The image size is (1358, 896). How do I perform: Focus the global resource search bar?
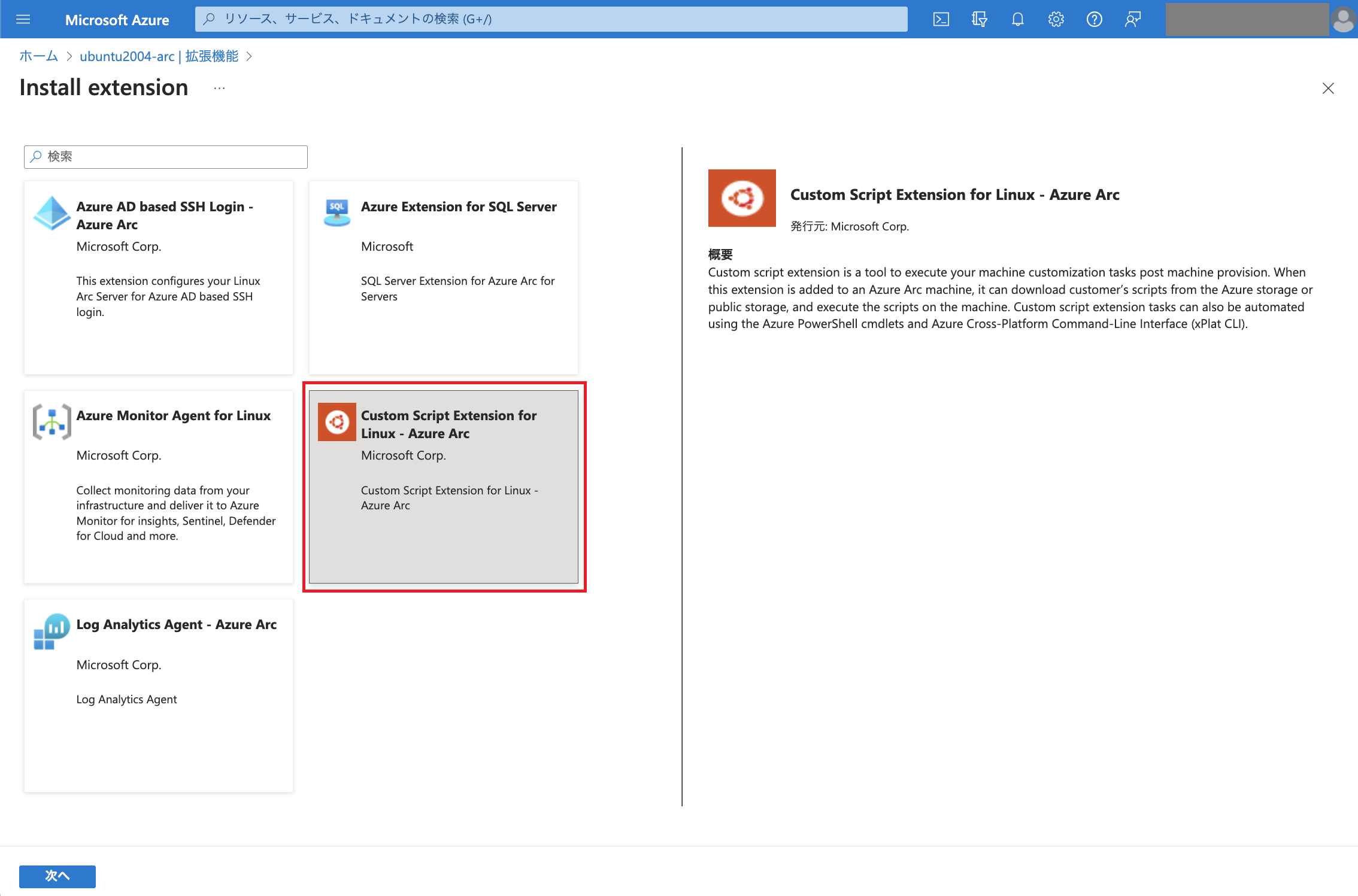tap(551, 19)
